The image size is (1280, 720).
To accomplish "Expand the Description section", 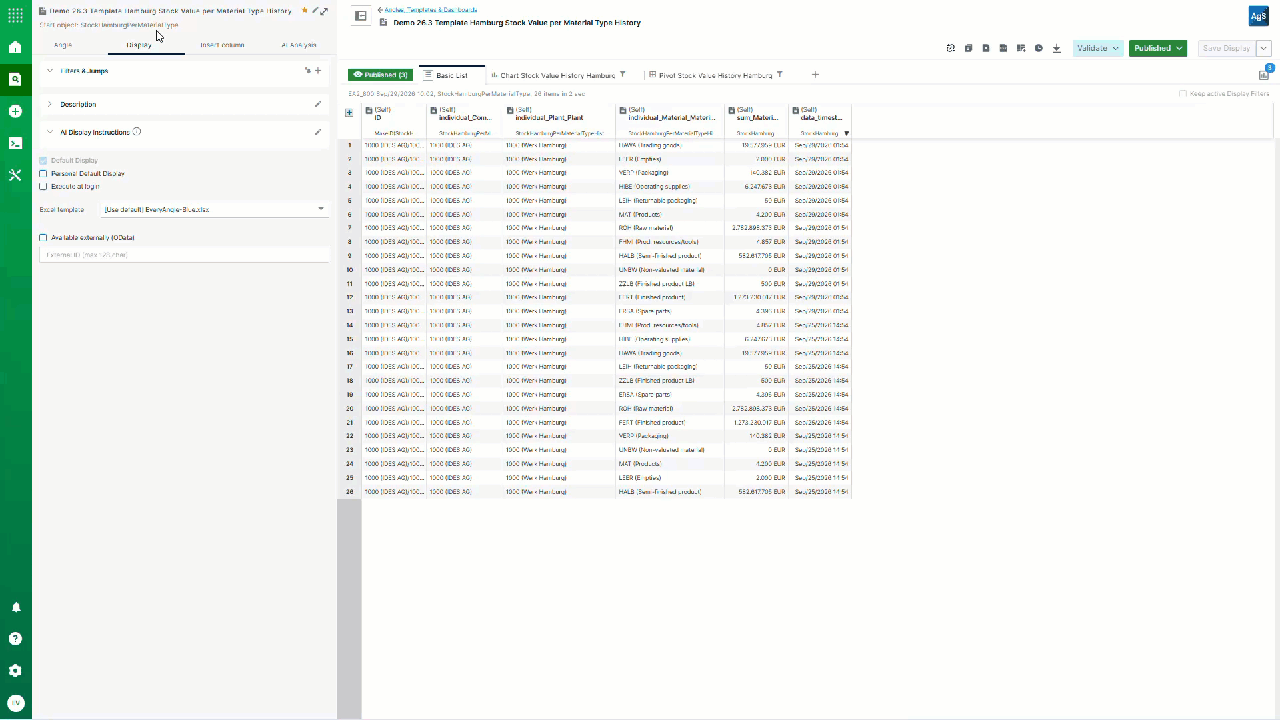I will (x=50, y=104).
